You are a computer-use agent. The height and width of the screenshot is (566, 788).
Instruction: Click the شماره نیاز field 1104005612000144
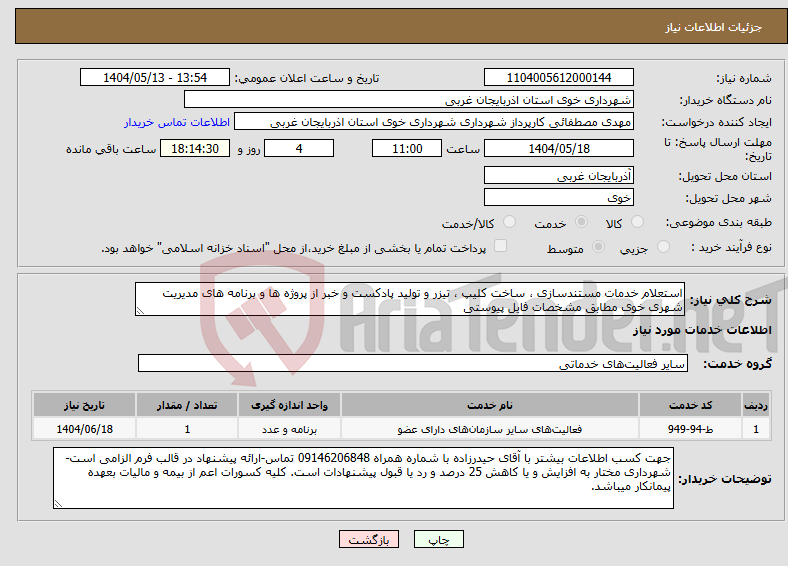coord(559,77)
